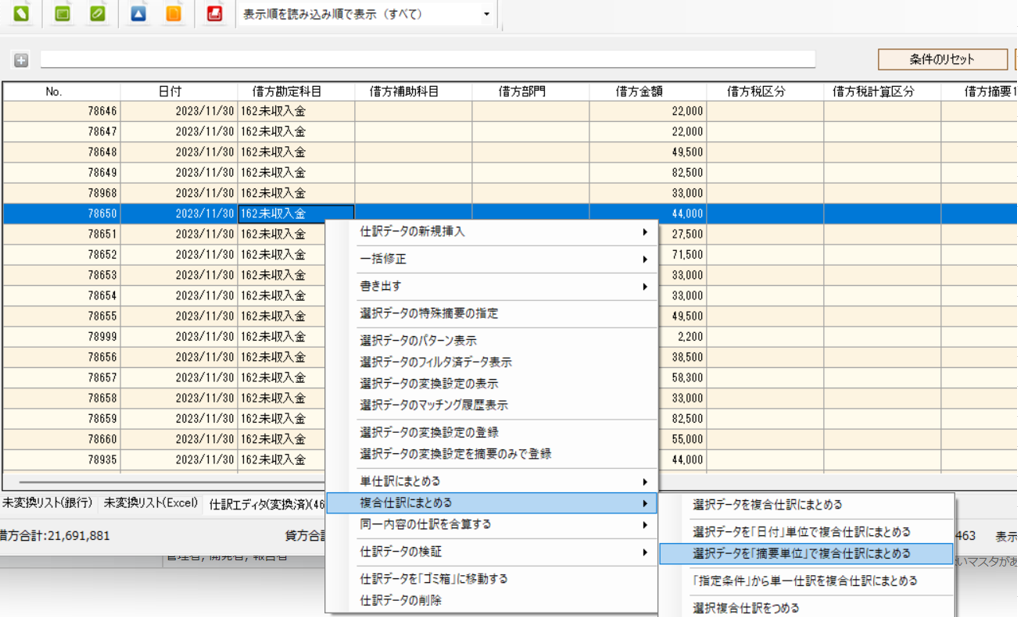Click the orange document toolbar icon
Viewport: 1018px width, 617px height.
click(x=173, y=13)
